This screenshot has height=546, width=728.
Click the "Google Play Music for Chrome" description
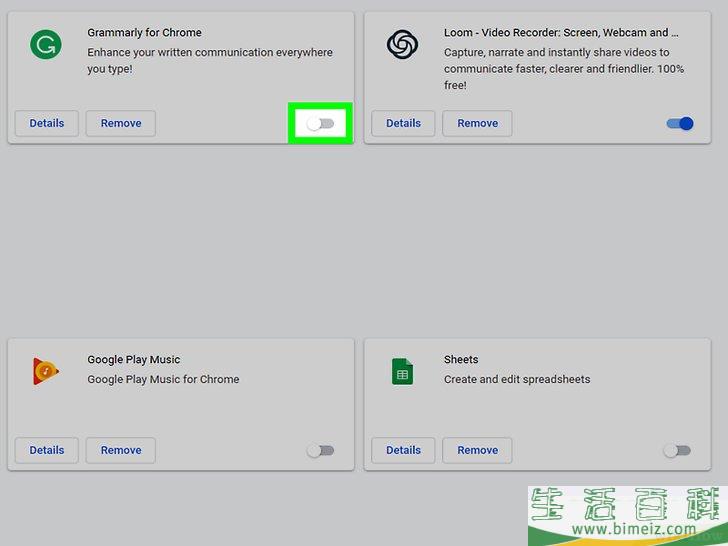click(x=163, y=379)
